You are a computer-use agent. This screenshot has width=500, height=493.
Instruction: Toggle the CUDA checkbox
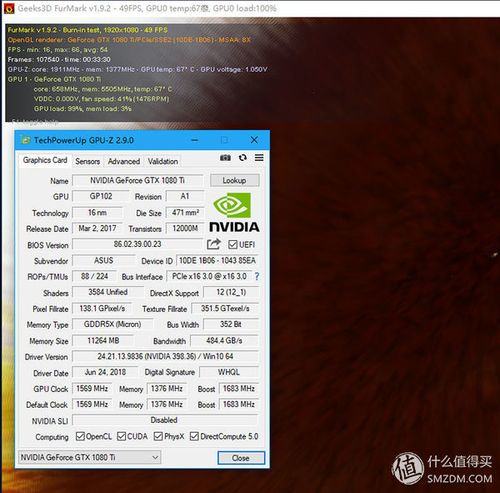pyautogui.click(x=121, y=436)
